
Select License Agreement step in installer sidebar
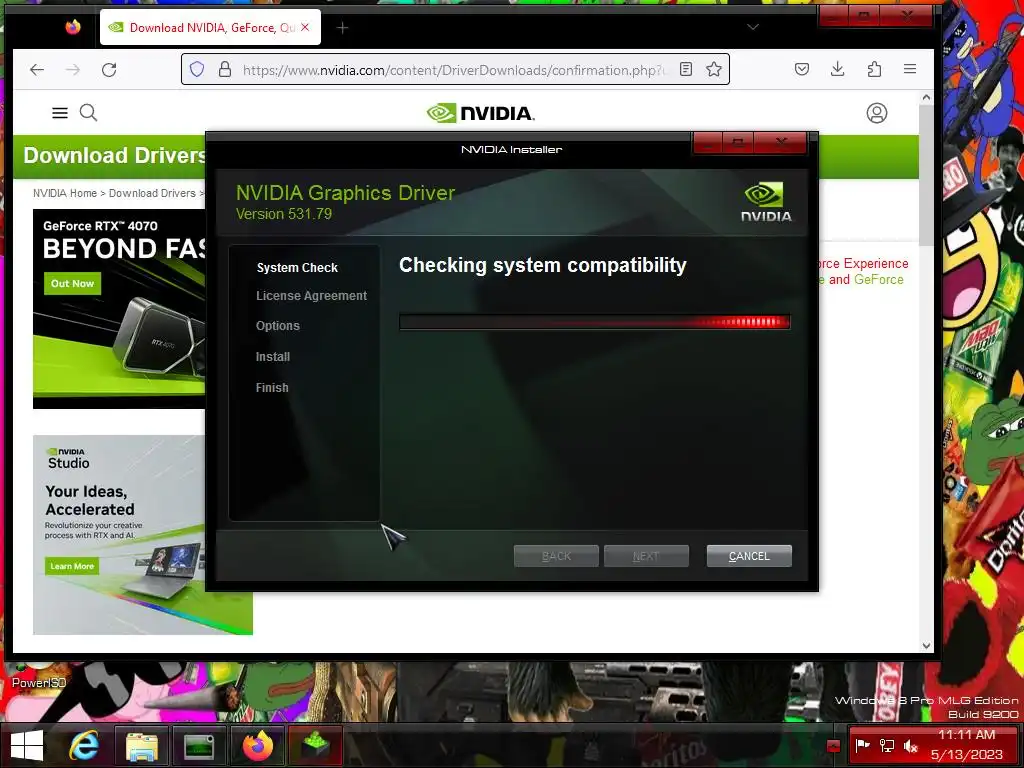point(312,296)
